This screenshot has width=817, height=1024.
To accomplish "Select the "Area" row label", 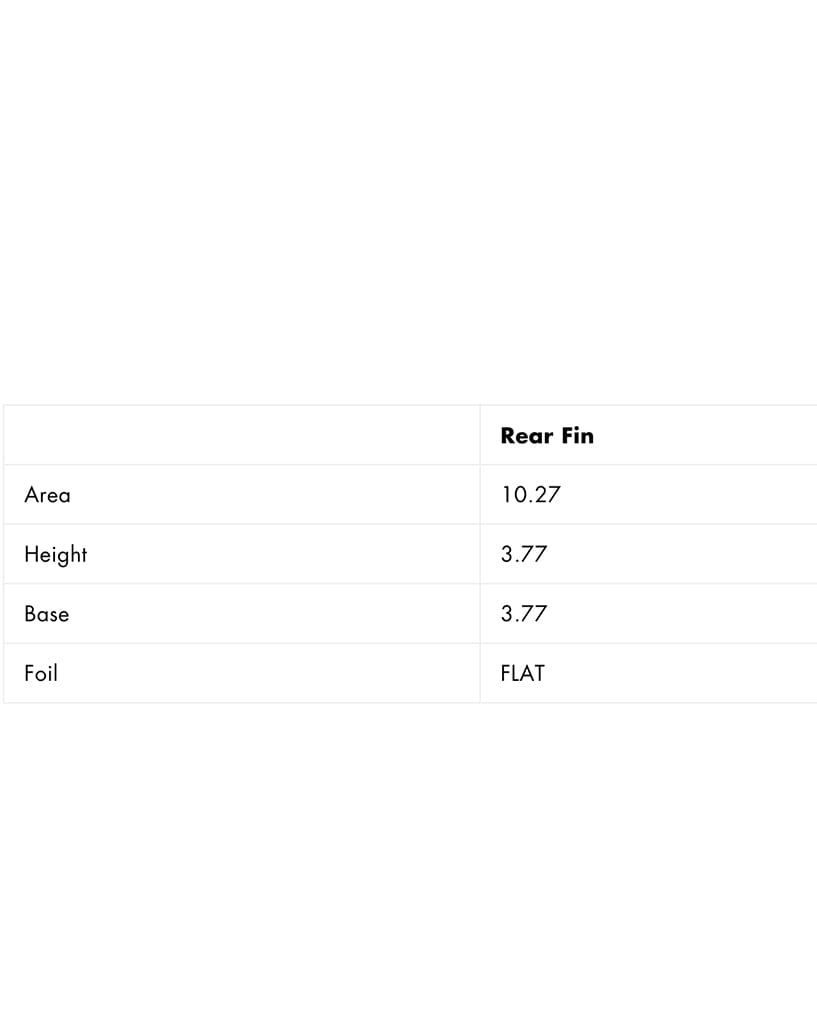I will point(48,495).
